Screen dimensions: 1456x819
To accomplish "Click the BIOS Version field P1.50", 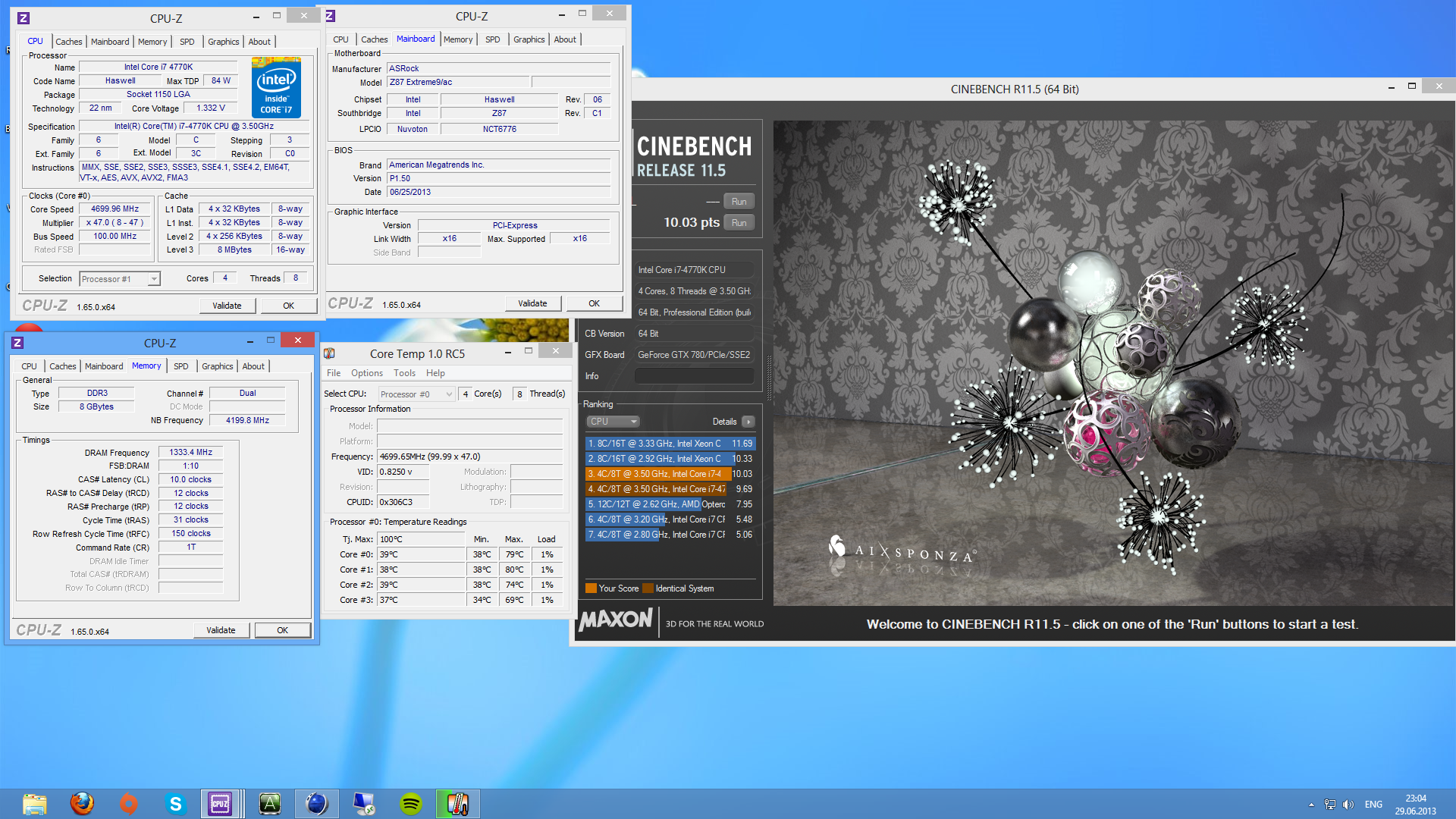I will tap(499, 179).
